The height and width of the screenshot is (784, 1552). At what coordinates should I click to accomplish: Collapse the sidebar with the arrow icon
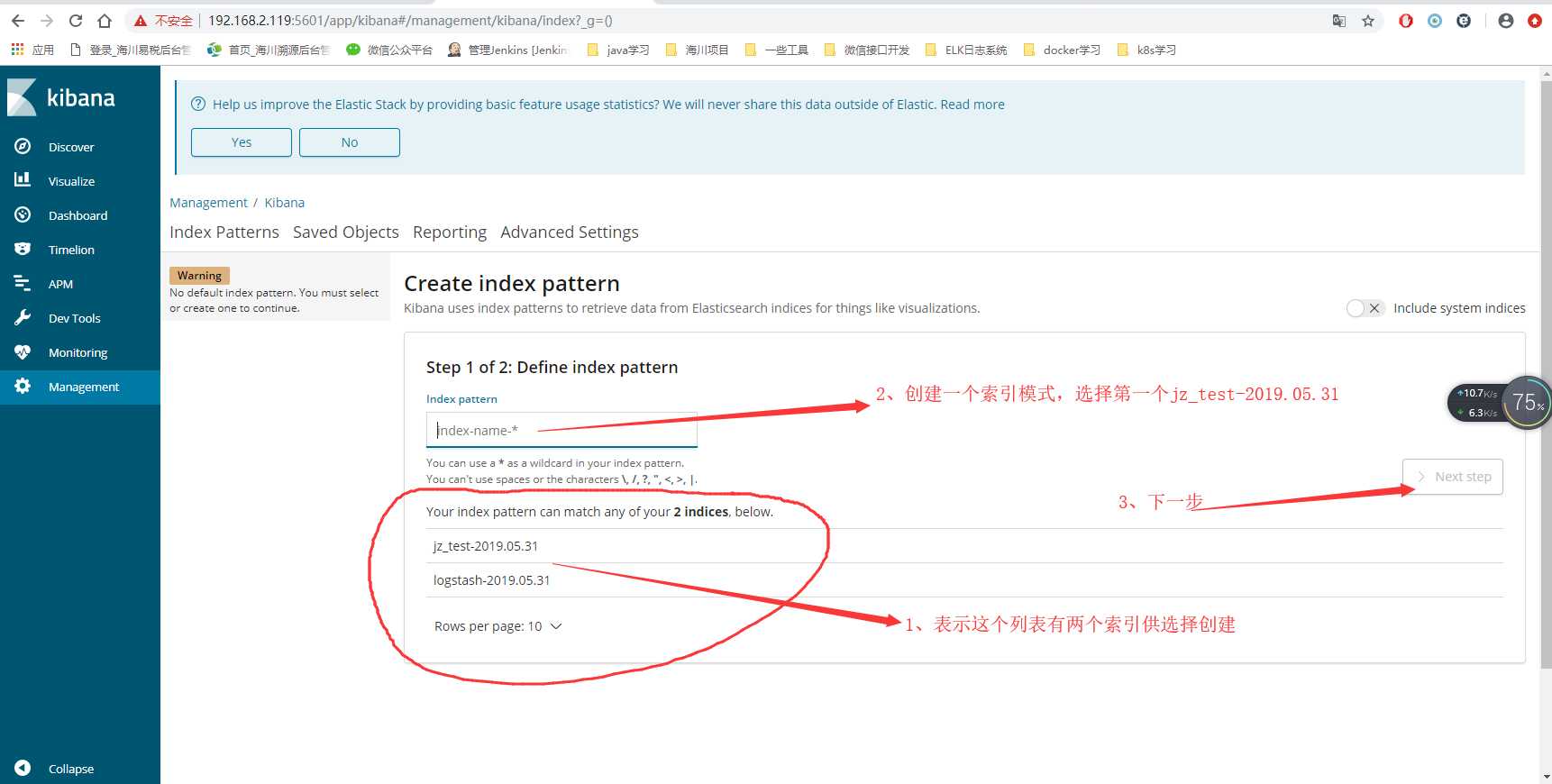coord(23,768)
